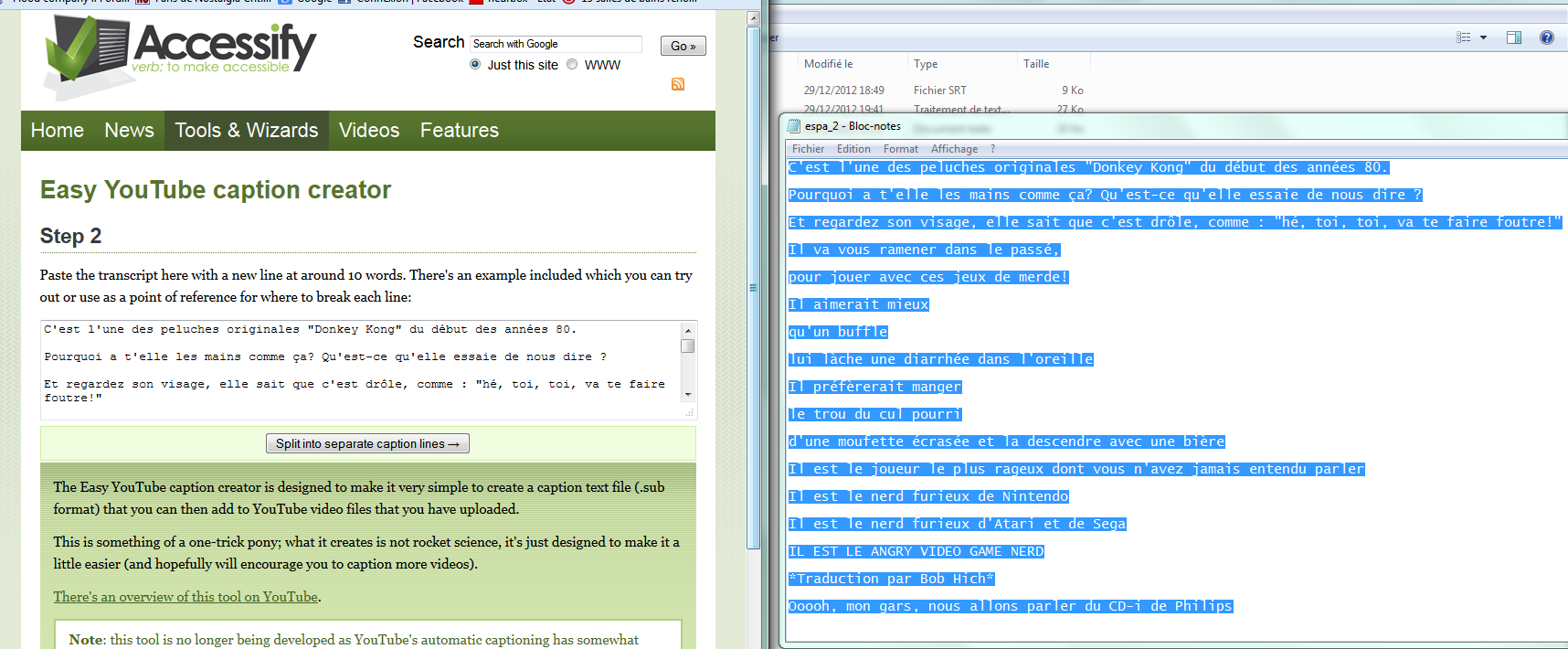Click the line starting 'Ooooh, mon gars'
The width and height of the screenshot is (1568, 649).
coord(1011,606)
